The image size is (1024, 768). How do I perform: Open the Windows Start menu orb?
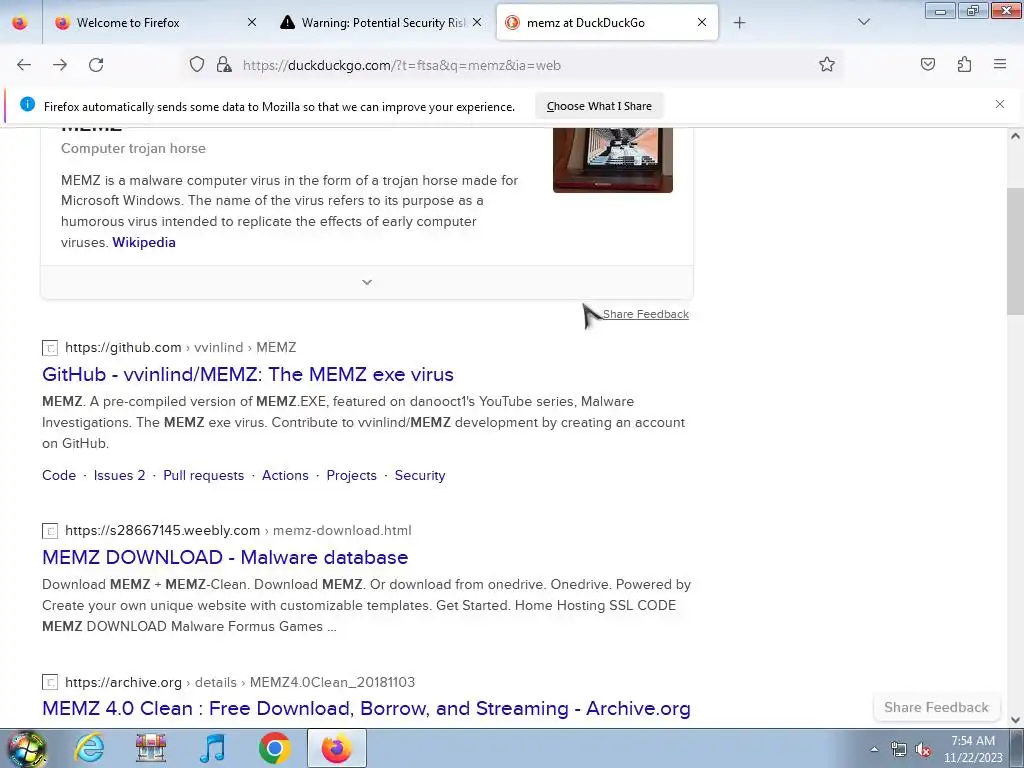tap(27, 748)
